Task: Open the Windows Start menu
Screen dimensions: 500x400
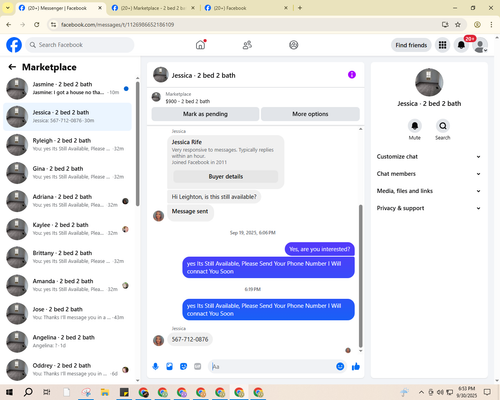Action: [x=9, y=392]
